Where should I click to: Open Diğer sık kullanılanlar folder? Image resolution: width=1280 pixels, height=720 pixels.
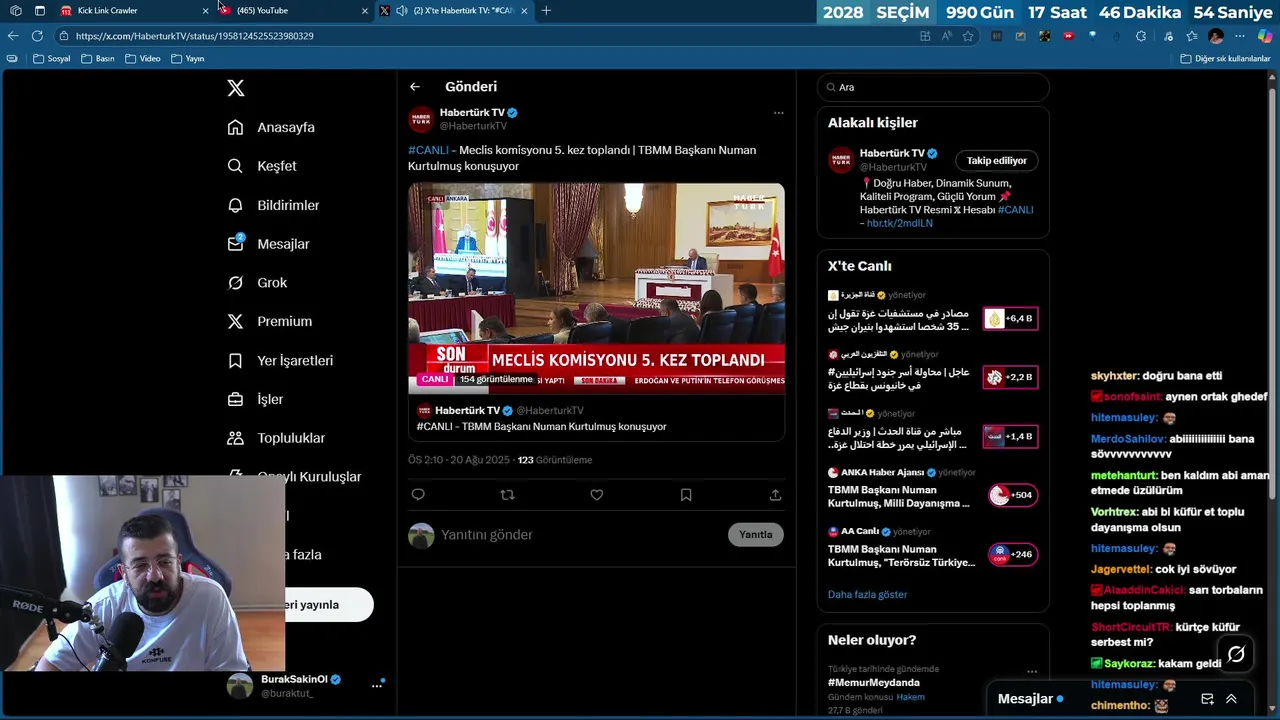(x=1225, y=59)
